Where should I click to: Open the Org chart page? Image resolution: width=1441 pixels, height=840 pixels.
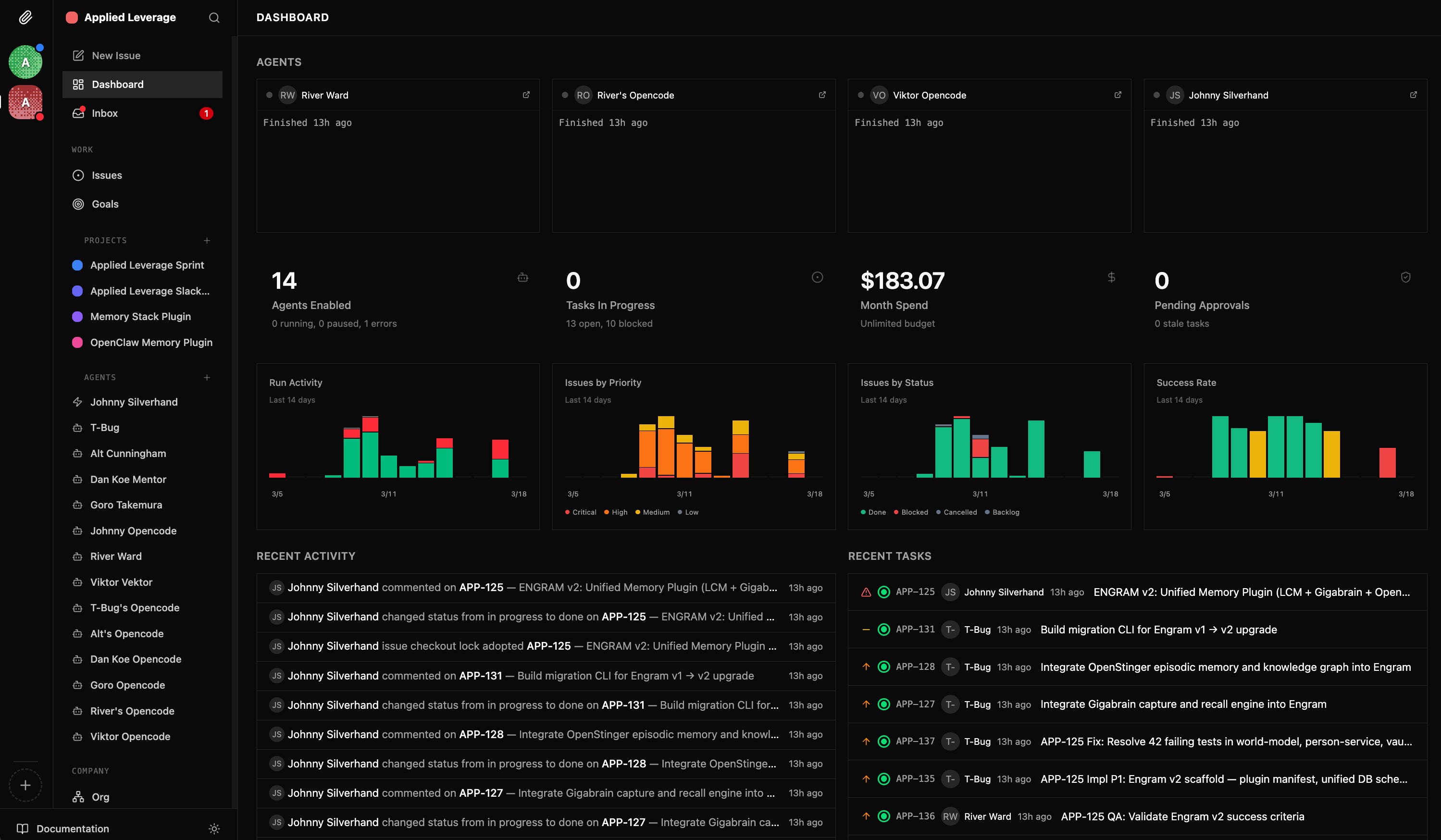point(100,797)
